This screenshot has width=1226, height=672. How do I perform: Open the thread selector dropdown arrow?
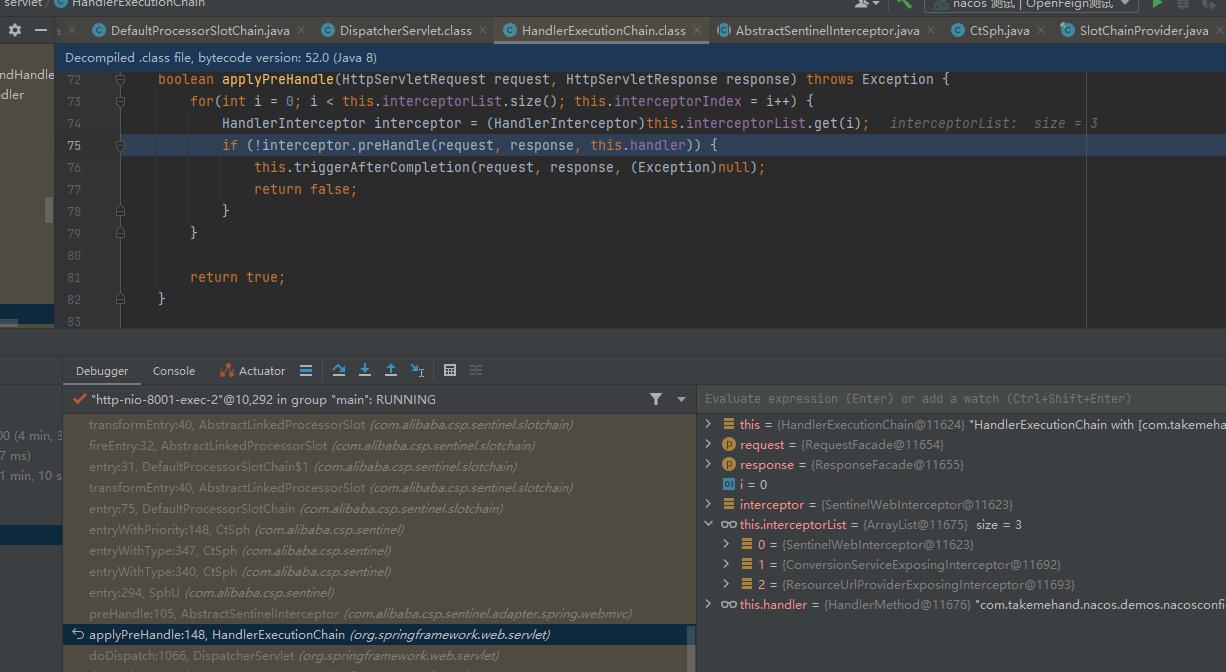tap(681, 399)
